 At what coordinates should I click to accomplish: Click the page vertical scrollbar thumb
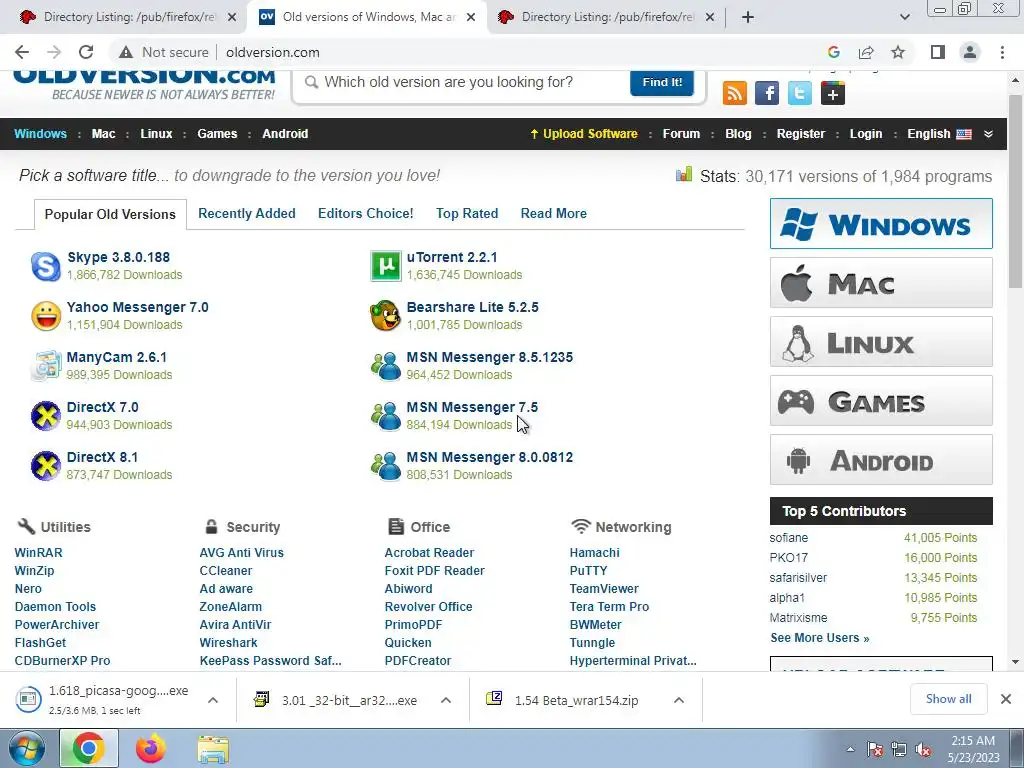click(1015, 191)
